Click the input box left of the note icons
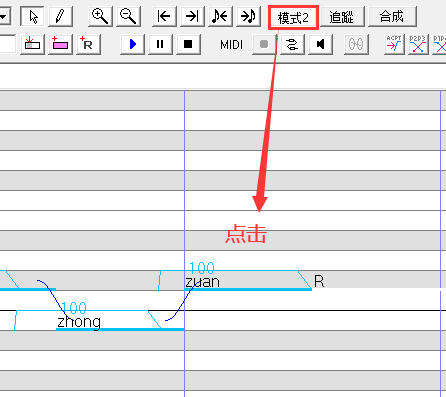The image size is (446, 397). coord(7,44)
